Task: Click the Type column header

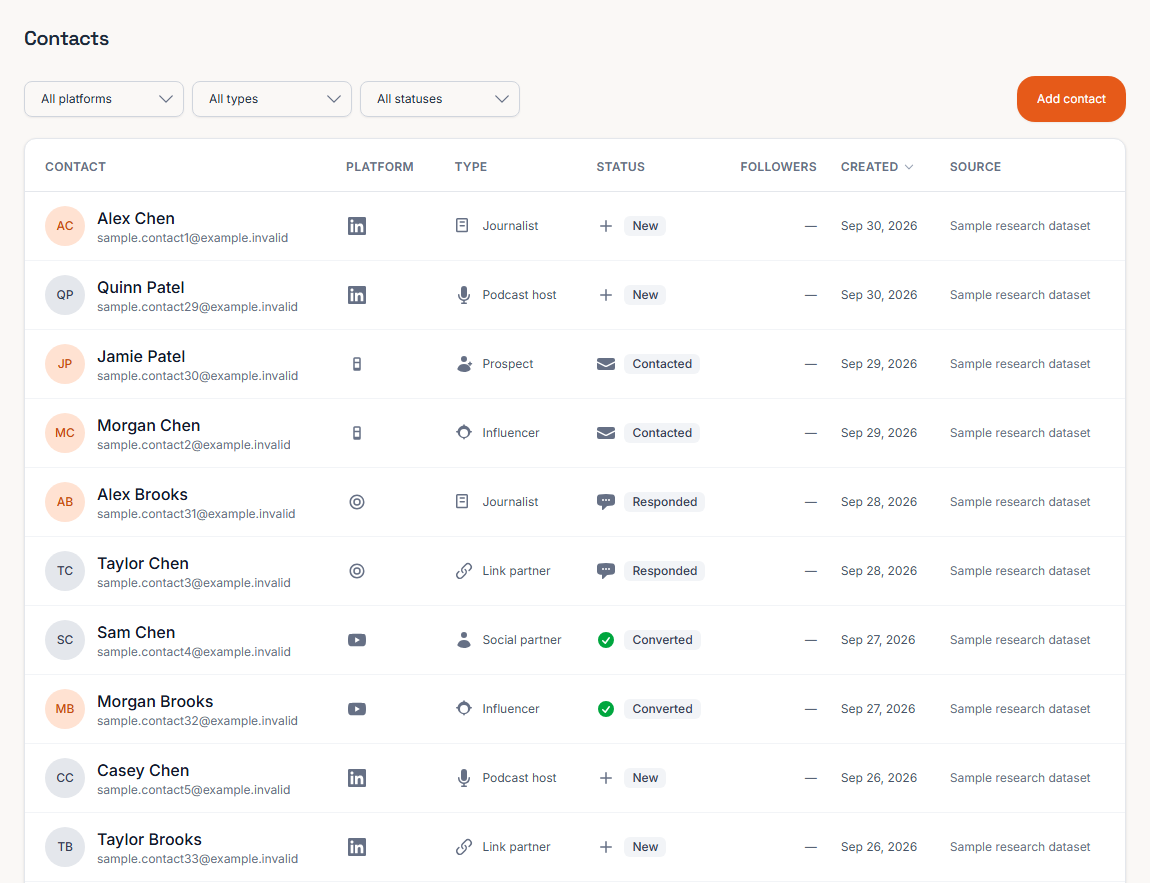Action: 471,166
